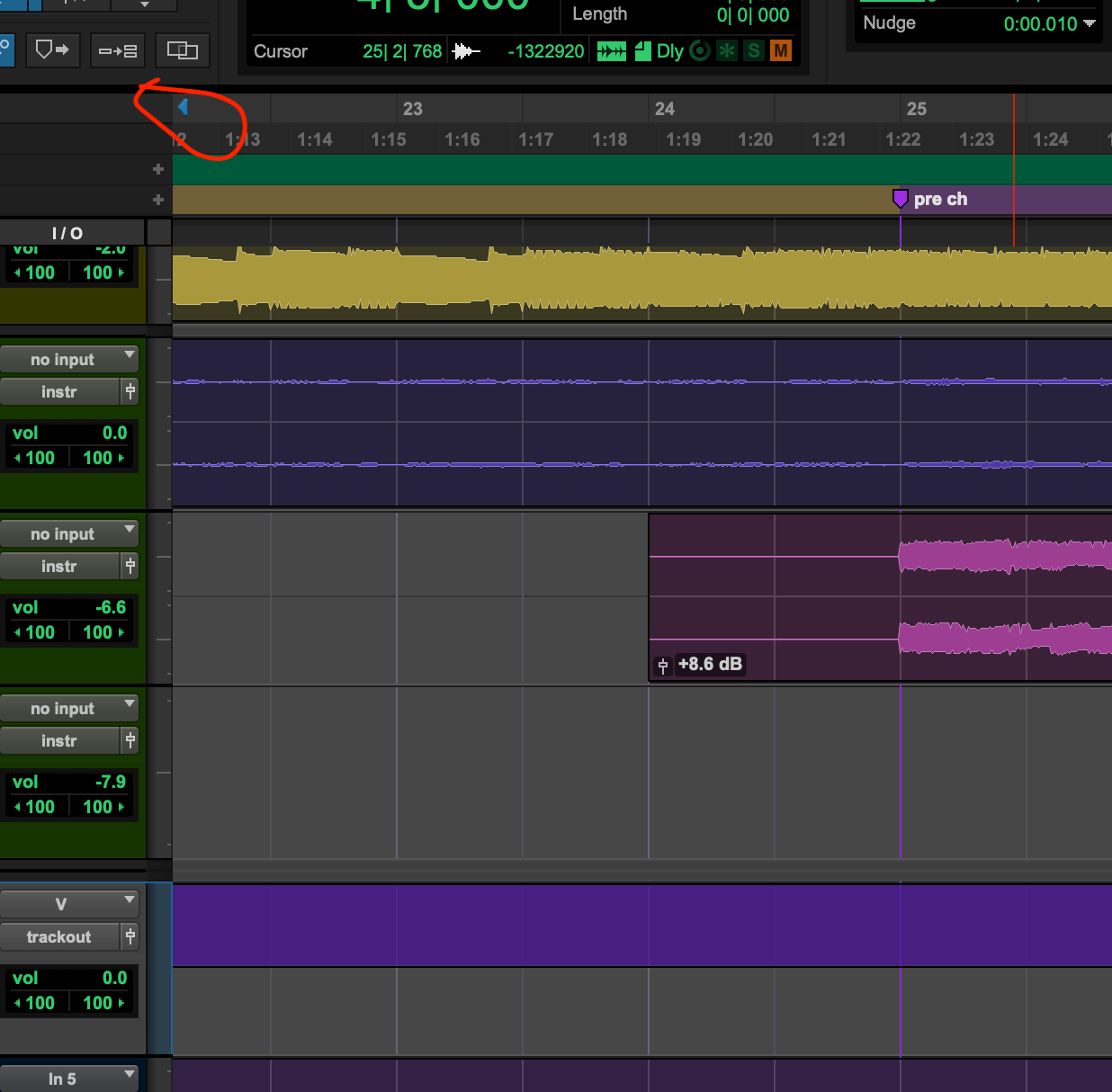The image size is (1112, 1092).
Task: Select the pink waveform clip
Action: click(x=880, y=597)
